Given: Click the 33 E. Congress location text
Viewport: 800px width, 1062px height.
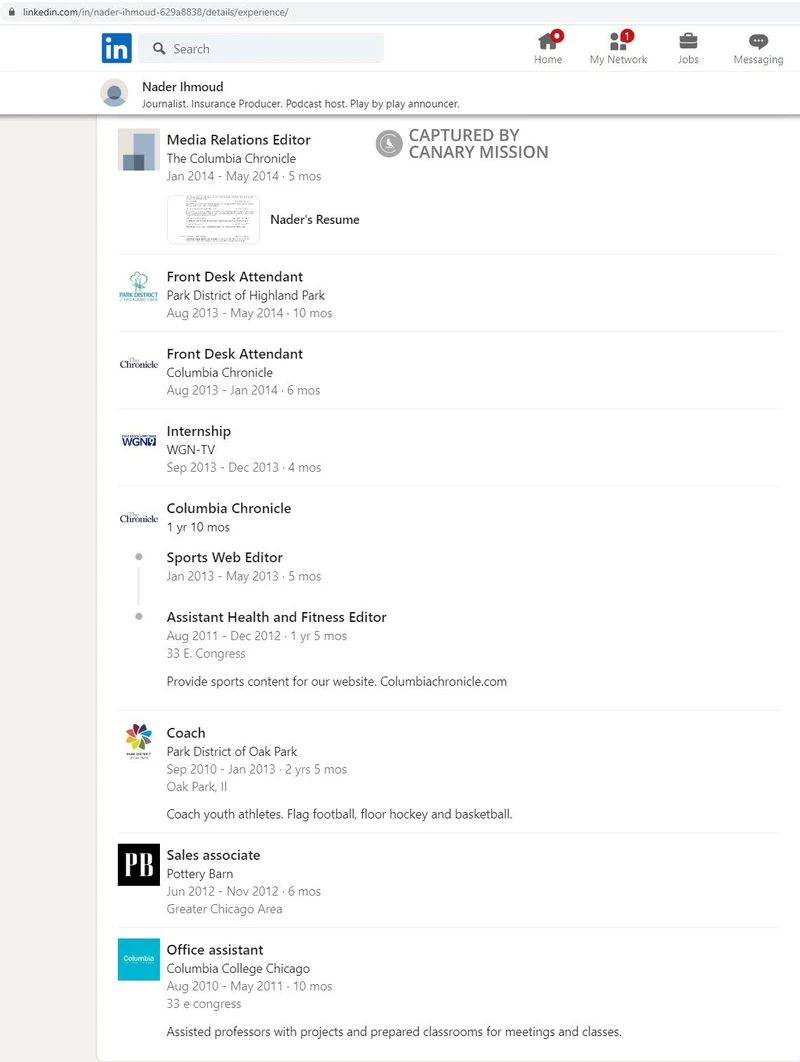Looking at the screenshot, I should (x=206, y=654).
